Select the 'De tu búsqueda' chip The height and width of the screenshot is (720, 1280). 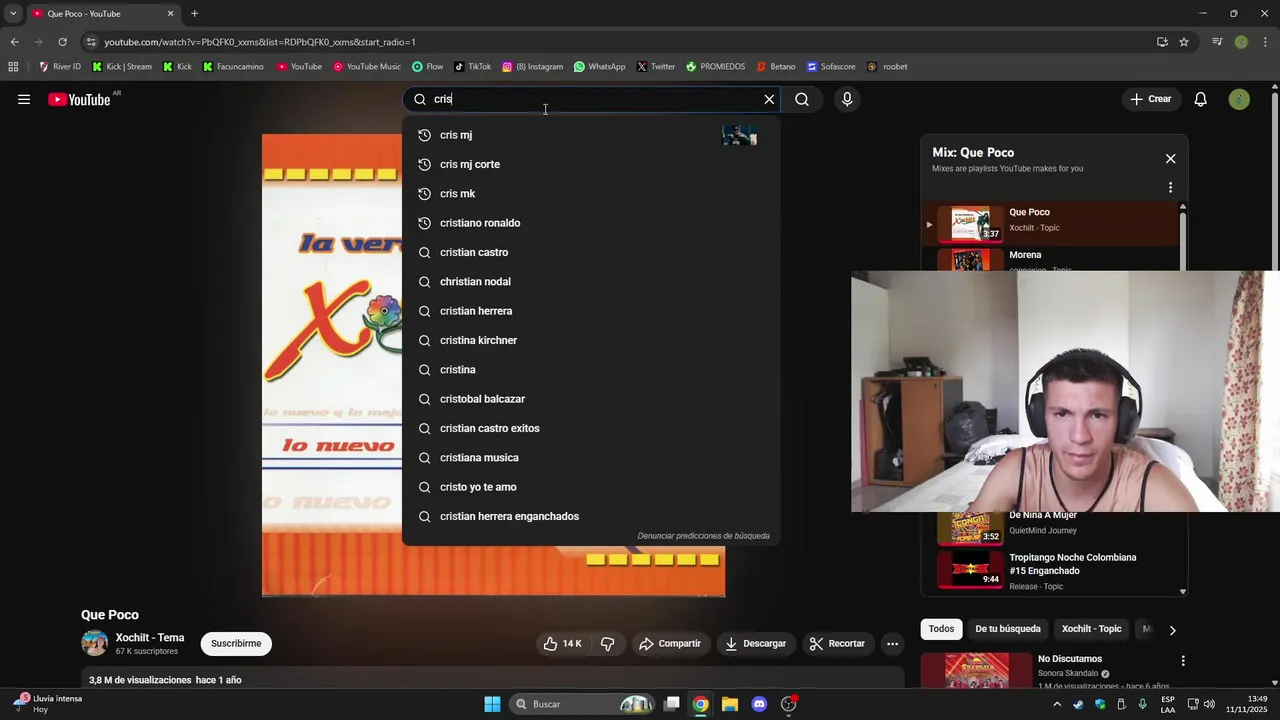(1008, 629)
